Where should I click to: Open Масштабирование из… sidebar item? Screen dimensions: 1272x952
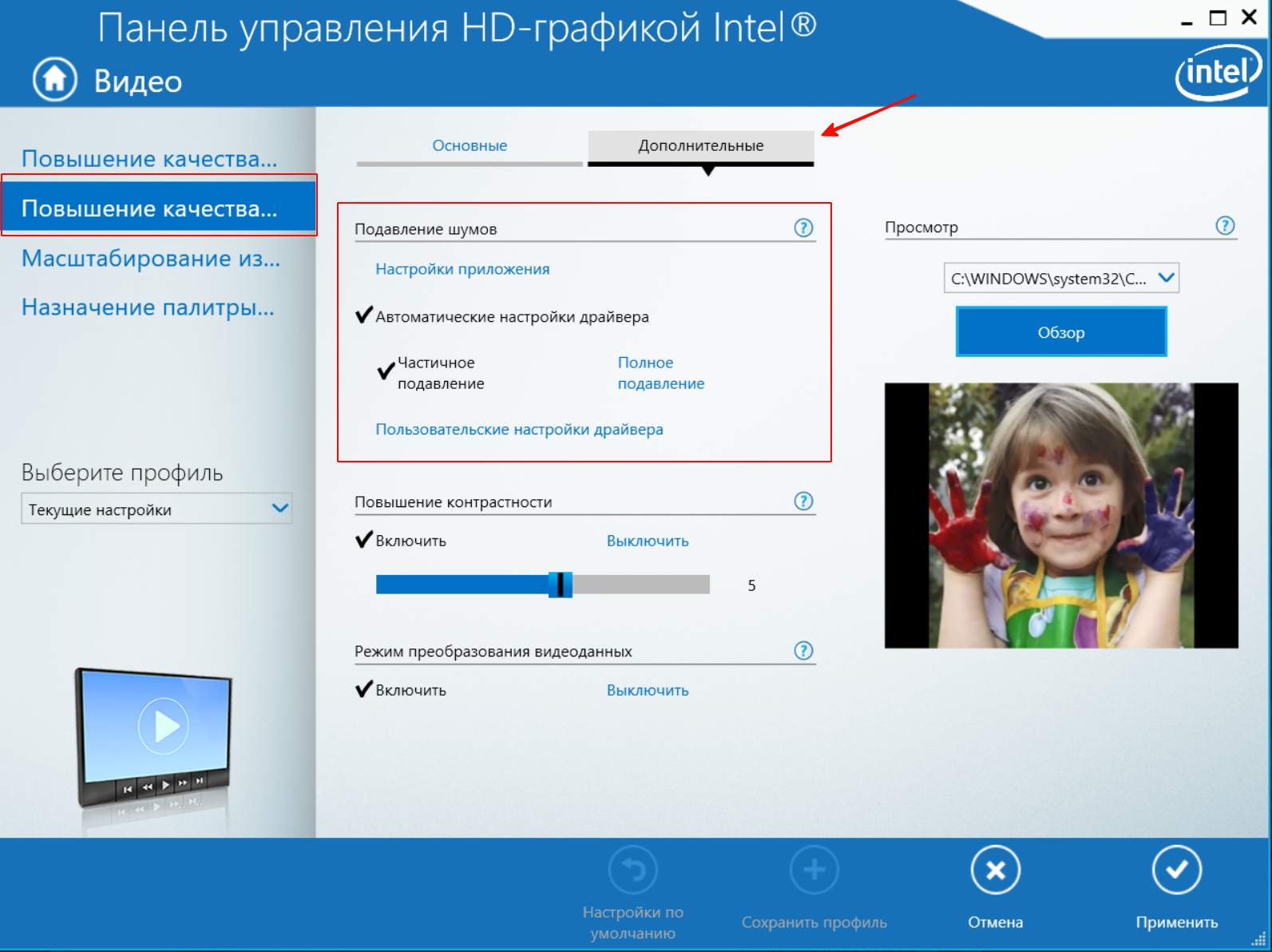151,258
